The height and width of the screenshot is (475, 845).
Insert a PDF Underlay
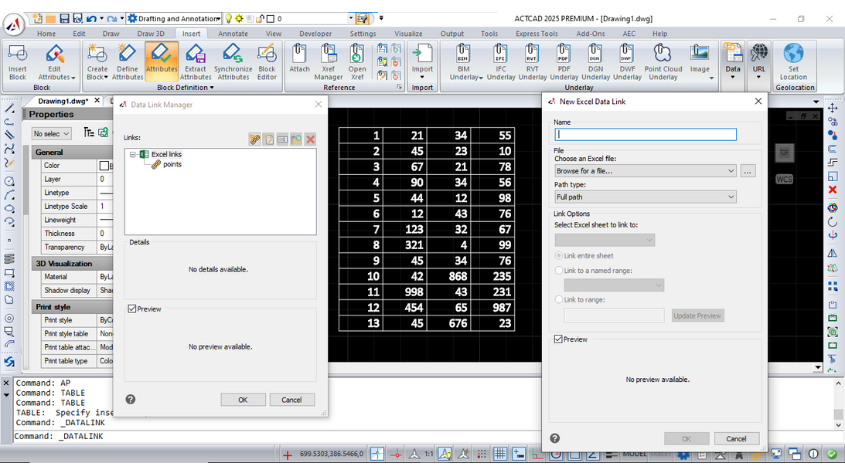coord(564,62)
